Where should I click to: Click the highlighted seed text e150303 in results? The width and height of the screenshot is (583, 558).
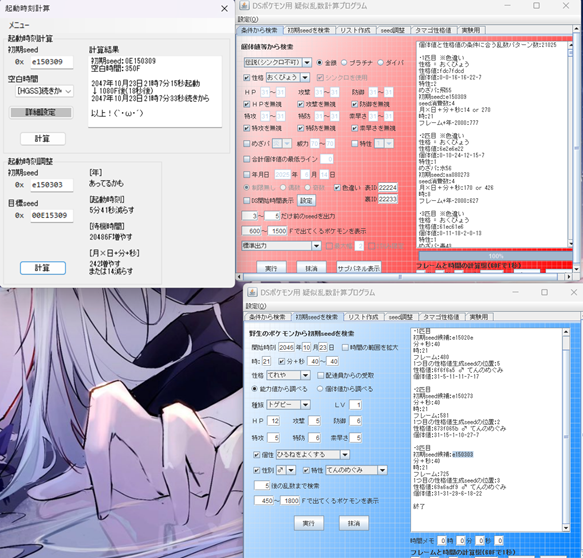[x=463, y=455]
